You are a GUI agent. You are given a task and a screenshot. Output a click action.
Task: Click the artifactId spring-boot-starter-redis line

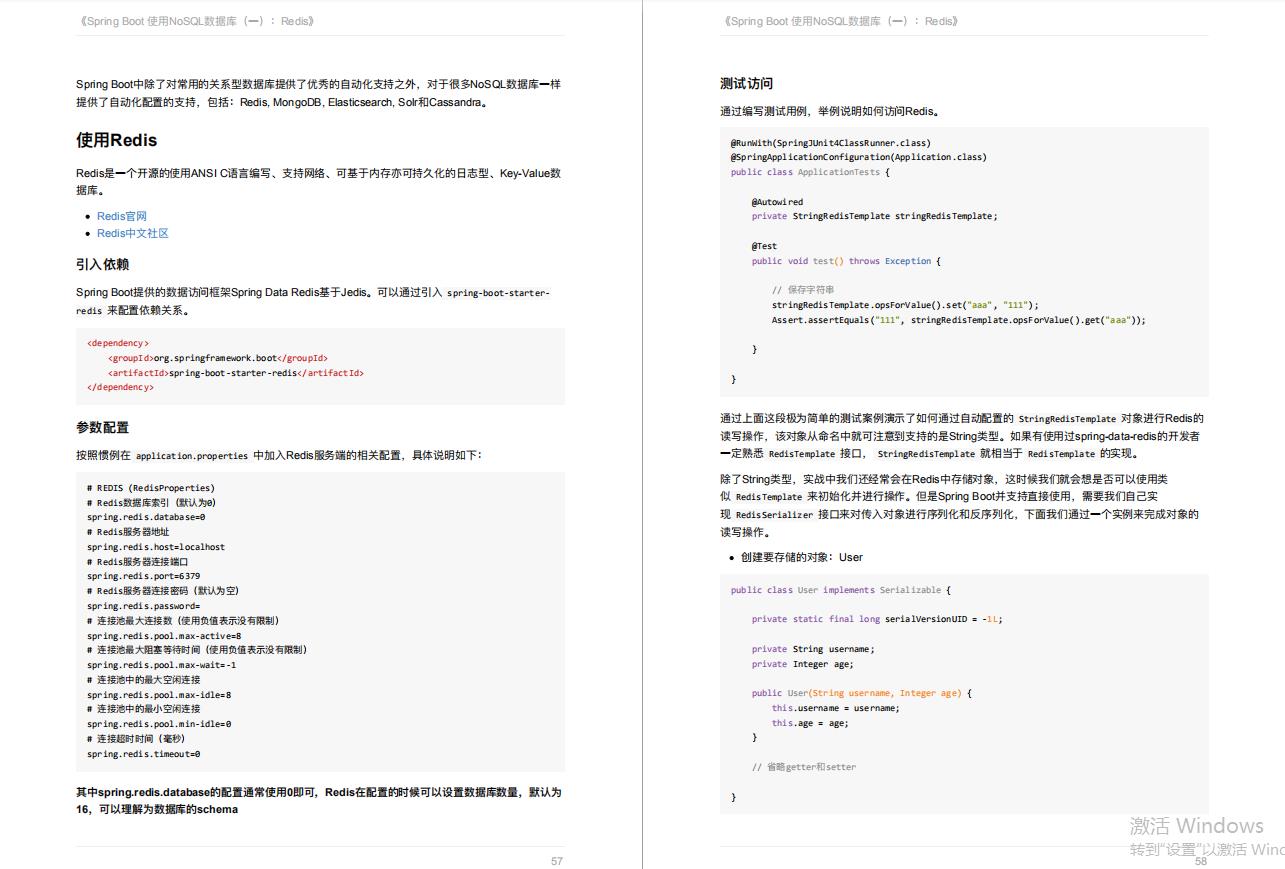pos(236,373)
